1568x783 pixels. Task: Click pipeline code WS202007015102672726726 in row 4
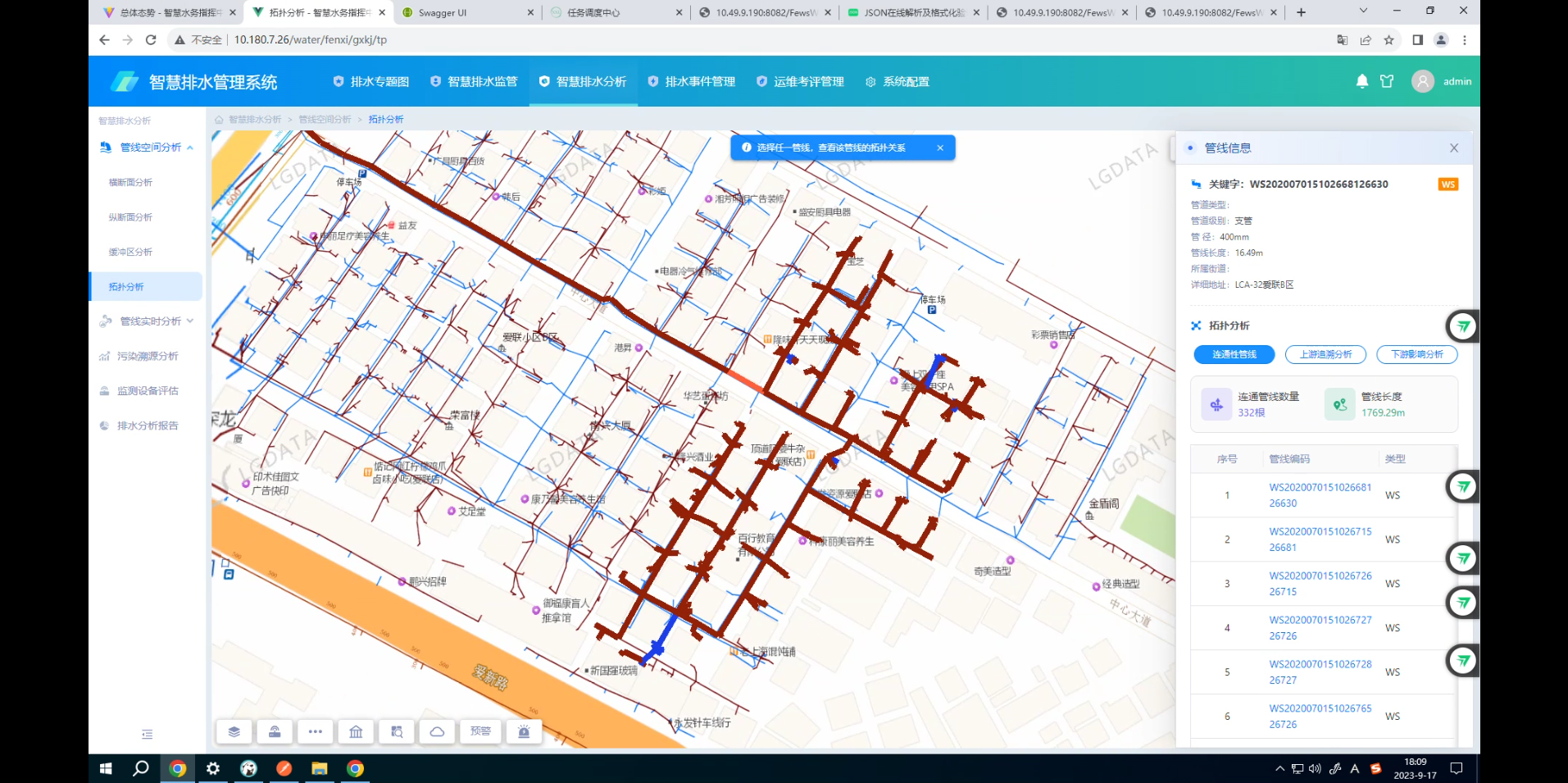pyautogui.click(x=1320, y=628)
